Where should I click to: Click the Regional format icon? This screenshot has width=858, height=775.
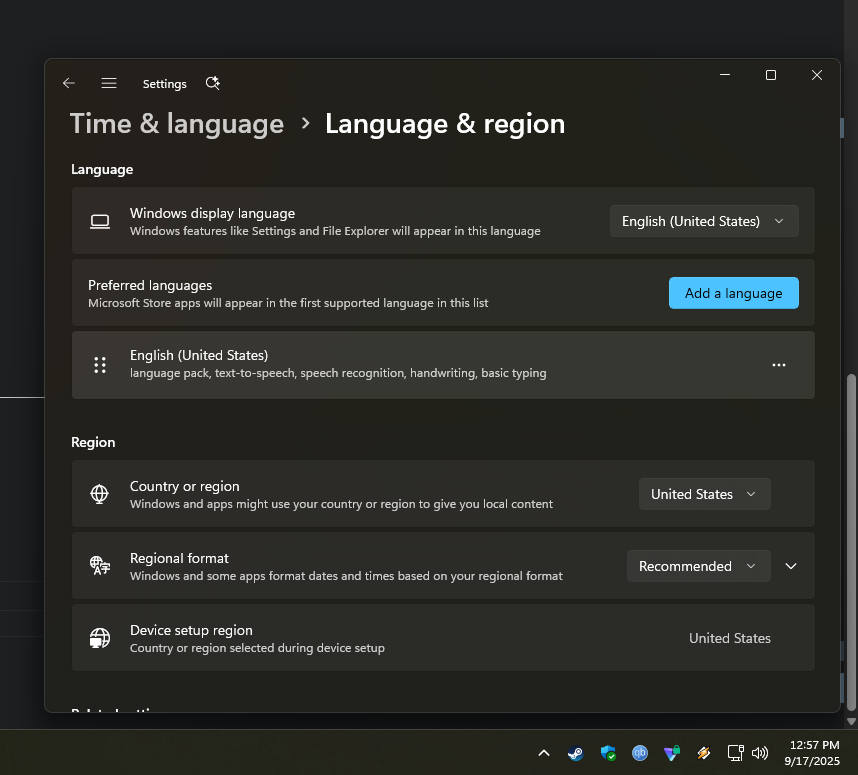point(100,566)
